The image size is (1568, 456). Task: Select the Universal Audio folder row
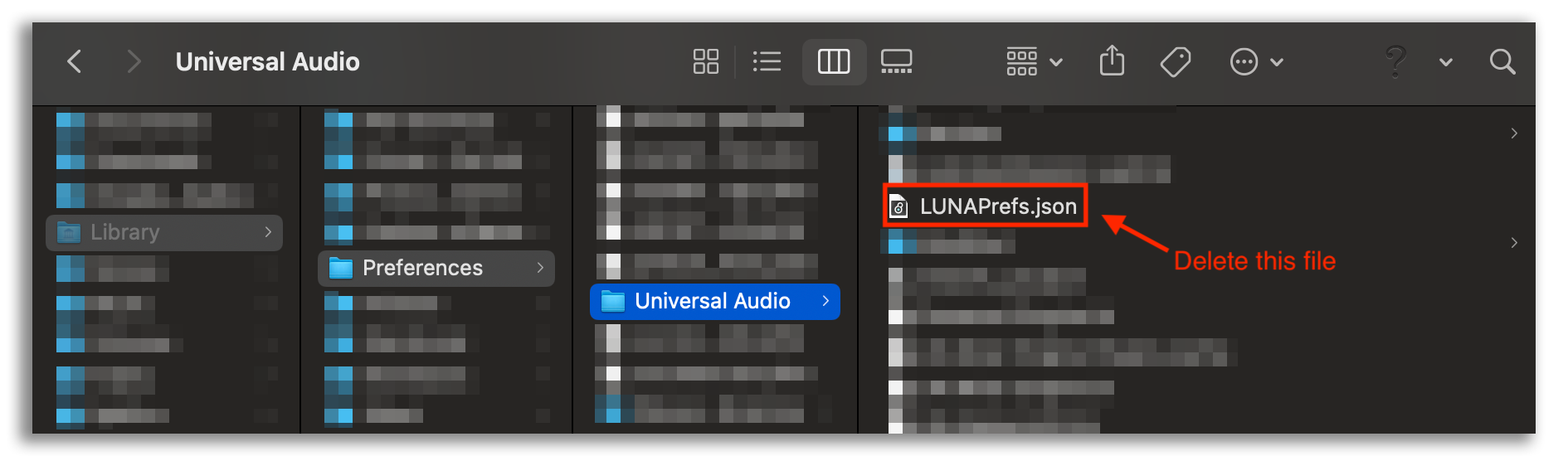(715, 301)
